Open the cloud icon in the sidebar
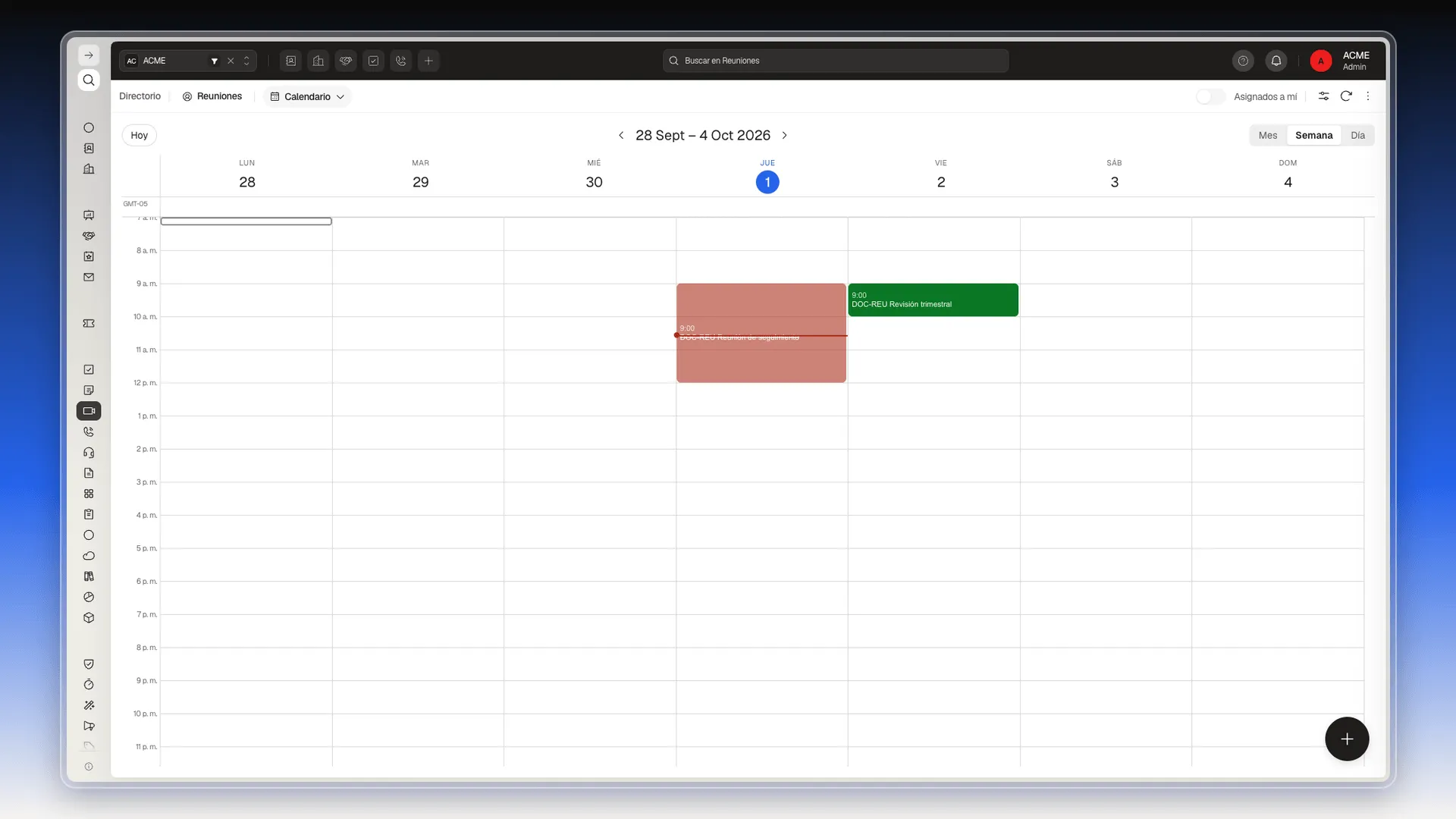 pos(89,556)
